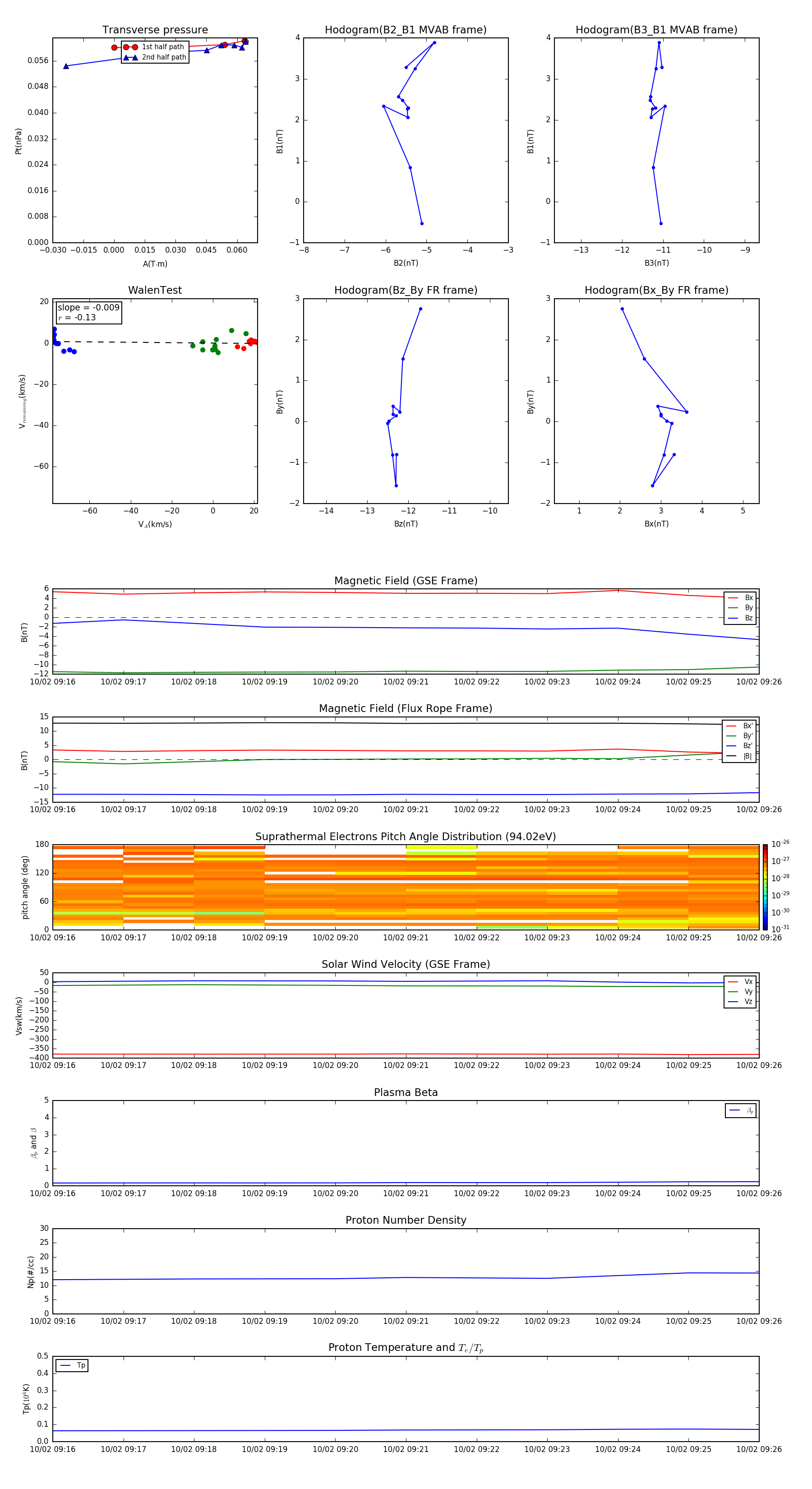Click the "Magnetic Field (GSE Frame)" title

point(406,581)
